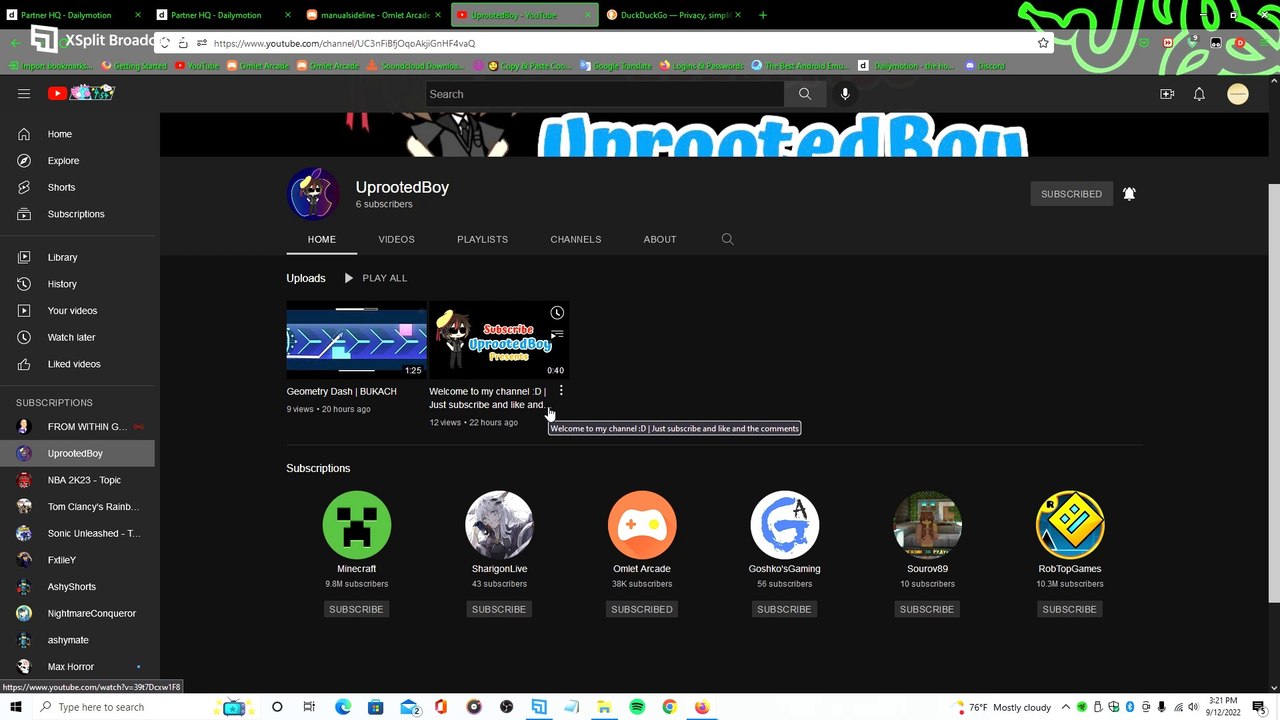Click the channel search magnifier icon
This screenshot has width=1280, height=720.
point(727,239)
